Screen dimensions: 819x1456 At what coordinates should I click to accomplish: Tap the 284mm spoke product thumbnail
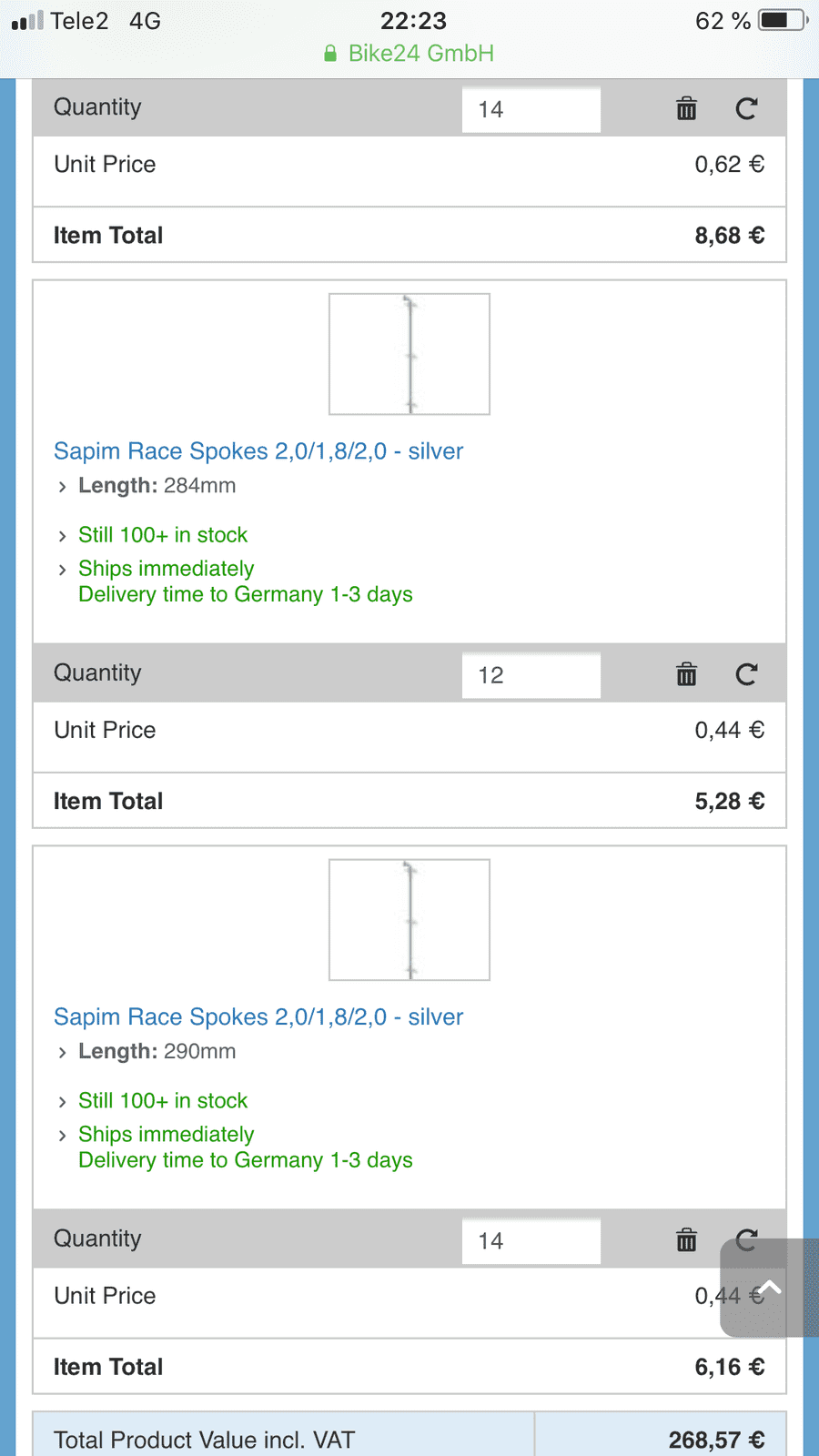[409, 354]
